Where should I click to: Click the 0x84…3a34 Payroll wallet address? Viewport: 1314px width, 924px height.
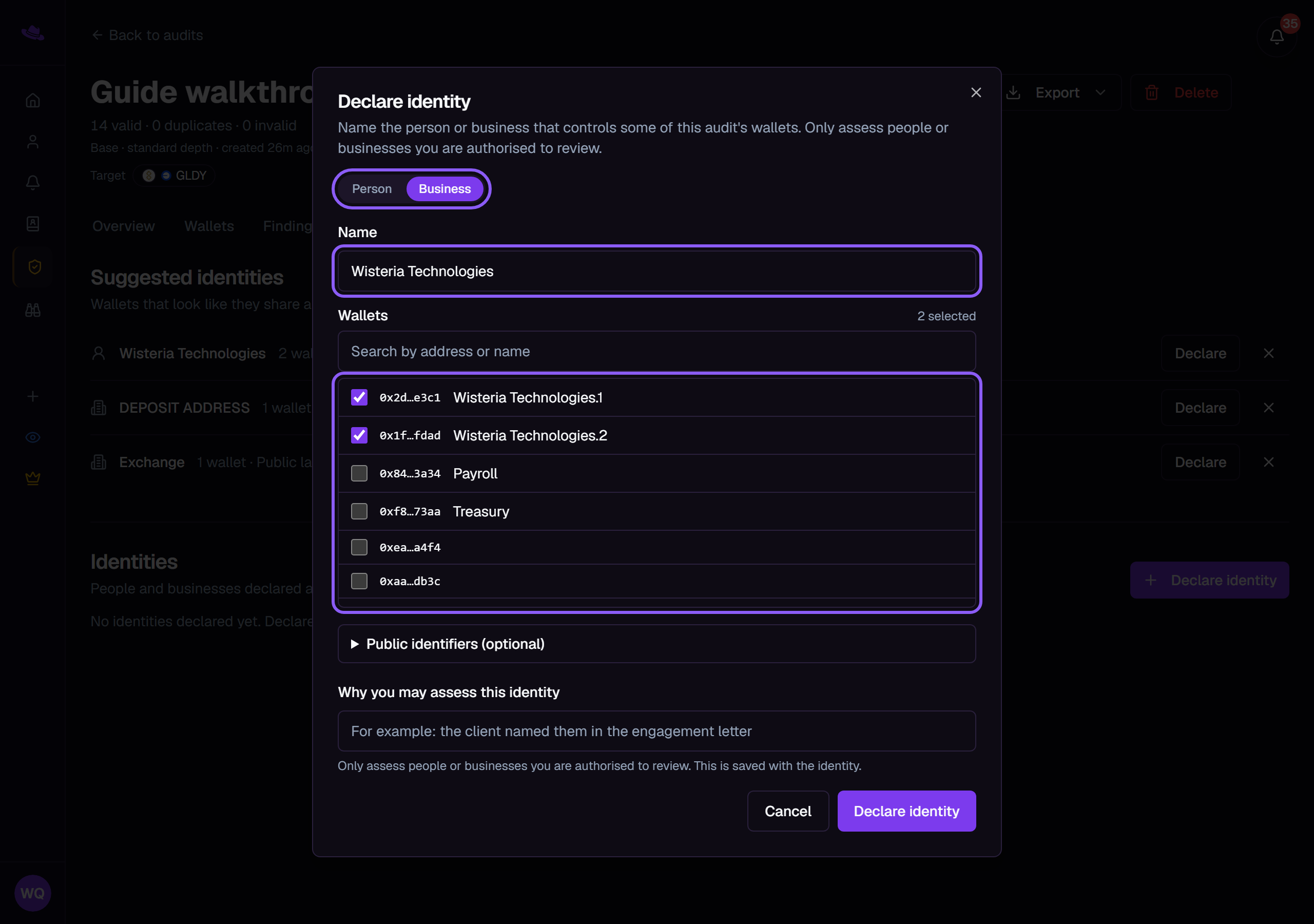point(410,473)
